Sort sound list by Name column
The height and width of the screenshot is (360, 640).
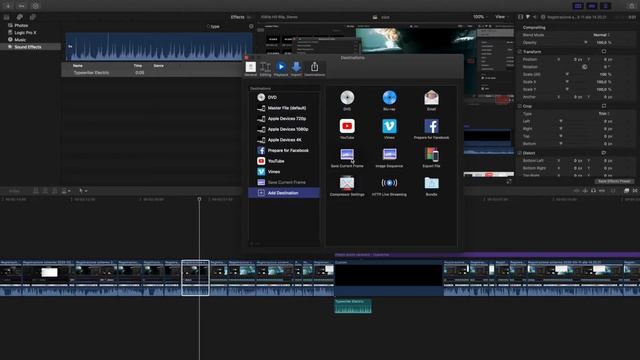tap(78, 65)
